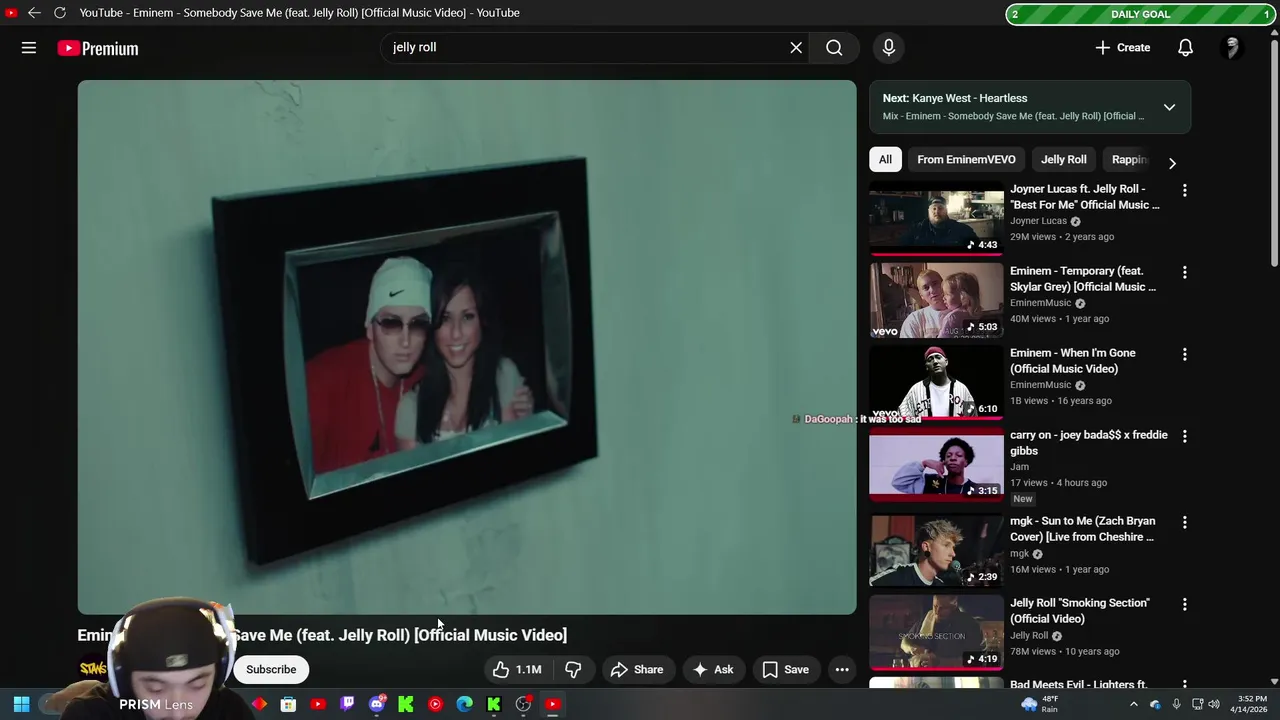
Task: Open Joyner Lucas Best For Me thumbnail
Action: point(936,218)
